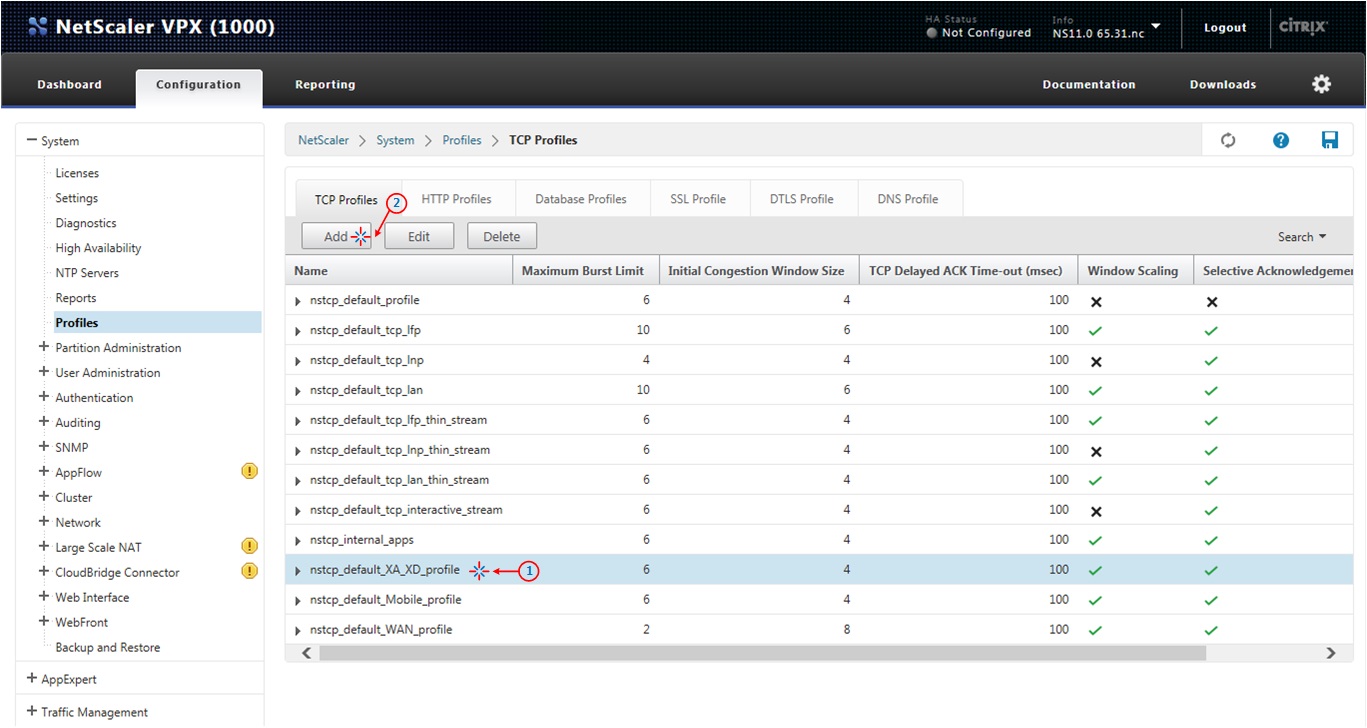Select the nstcp_default_tcp_interactive_stream row
Screen dimensions: 1367x728
point(819,510)
